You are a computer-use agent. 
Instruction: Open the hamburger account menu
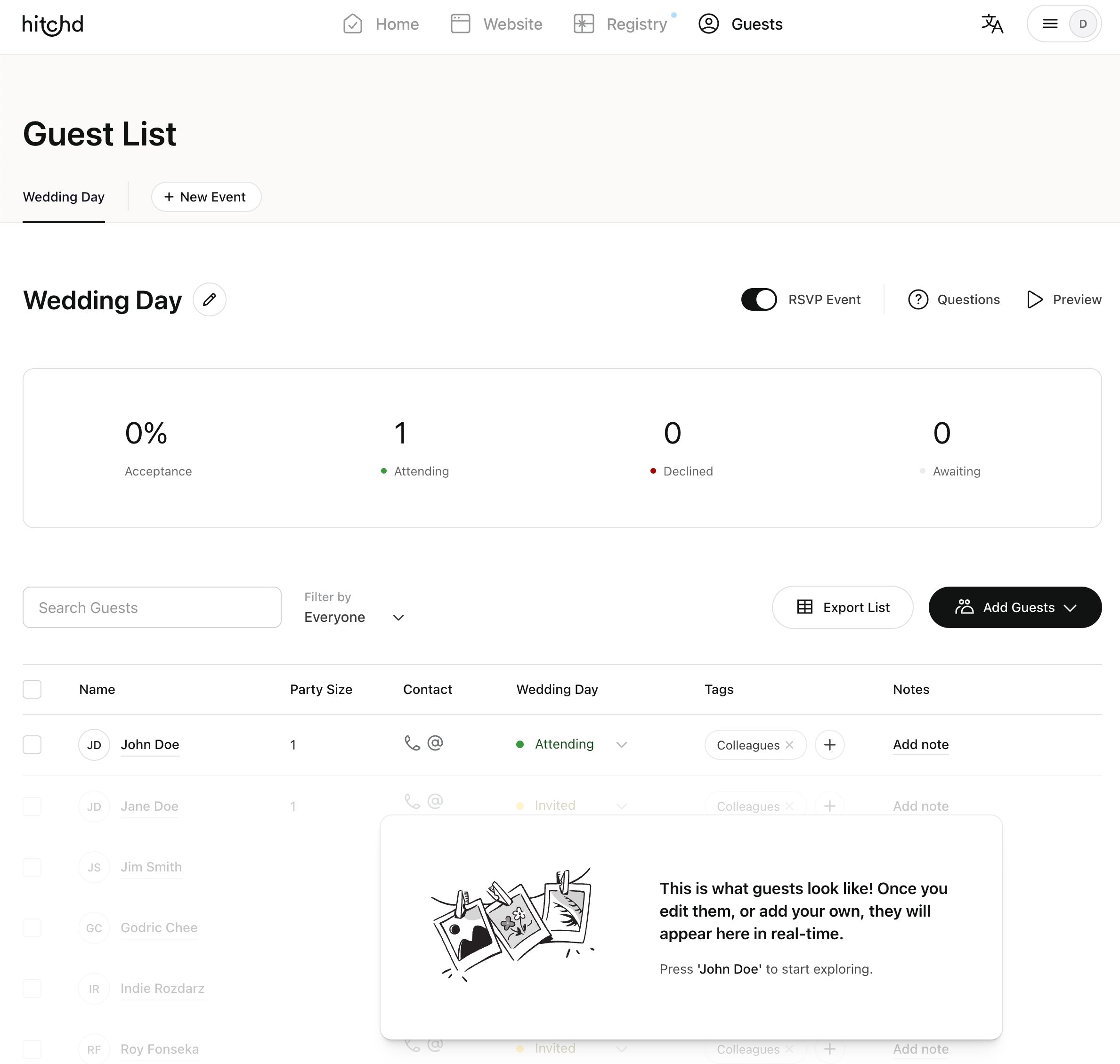[1050, 24]
